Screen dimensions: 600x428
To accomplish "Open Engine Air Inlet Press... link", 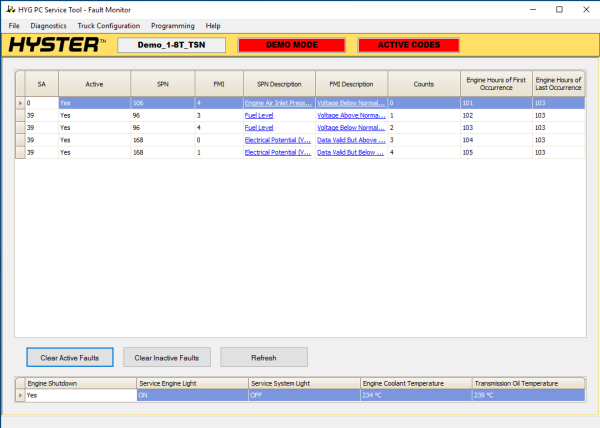I will (x=278, y=103).
